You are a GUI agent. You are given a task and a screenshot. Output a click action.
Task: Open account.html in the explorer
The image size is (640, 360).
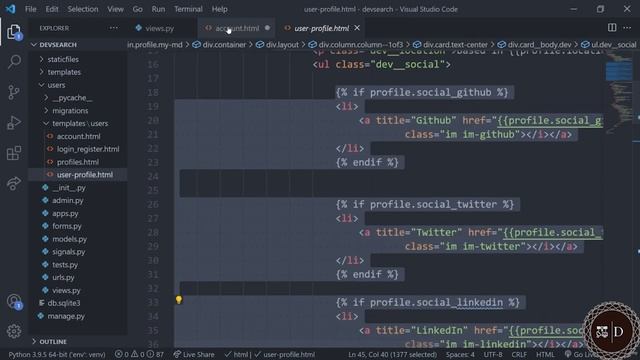pyautogui.click(x=78, y=136)
